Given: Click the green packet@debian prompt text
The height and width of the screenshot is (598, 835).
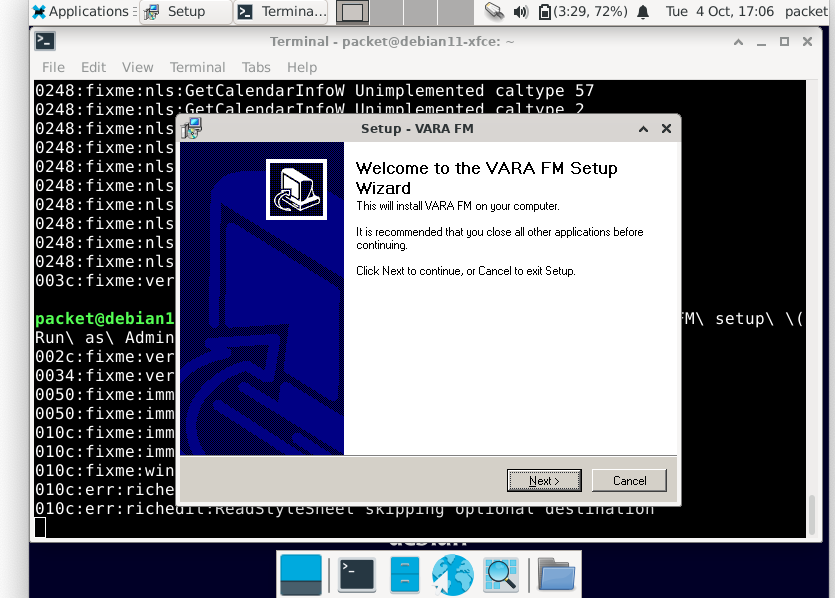Looking at the screenshot, I should [104, 318].
